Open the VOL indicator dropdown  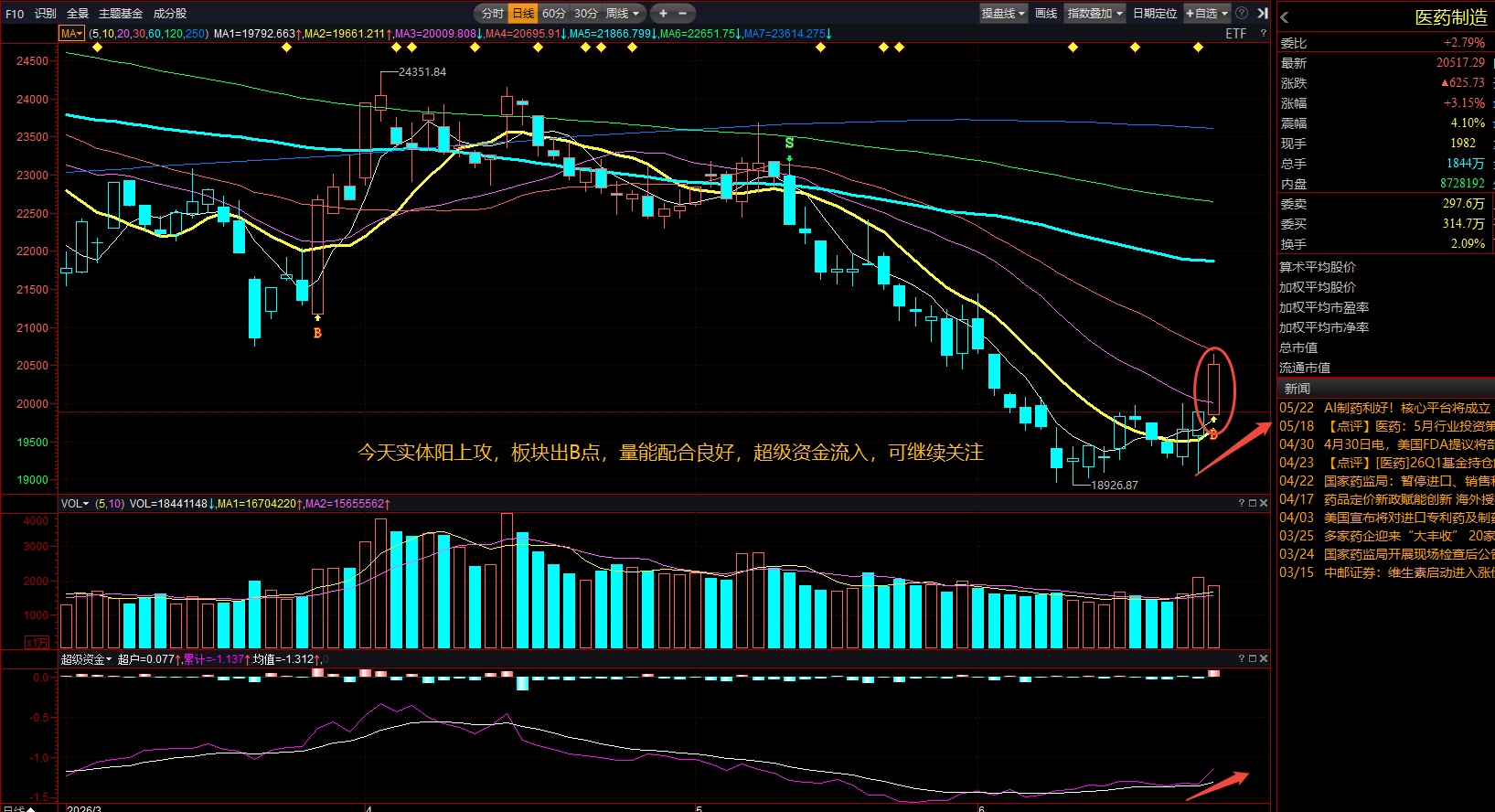[75, 504]
